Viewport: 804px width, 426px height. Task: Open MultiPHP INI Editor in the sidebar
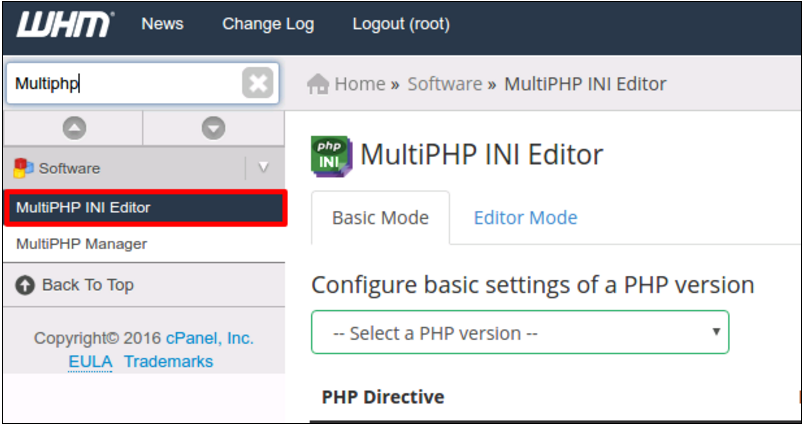tap(146, 208)
